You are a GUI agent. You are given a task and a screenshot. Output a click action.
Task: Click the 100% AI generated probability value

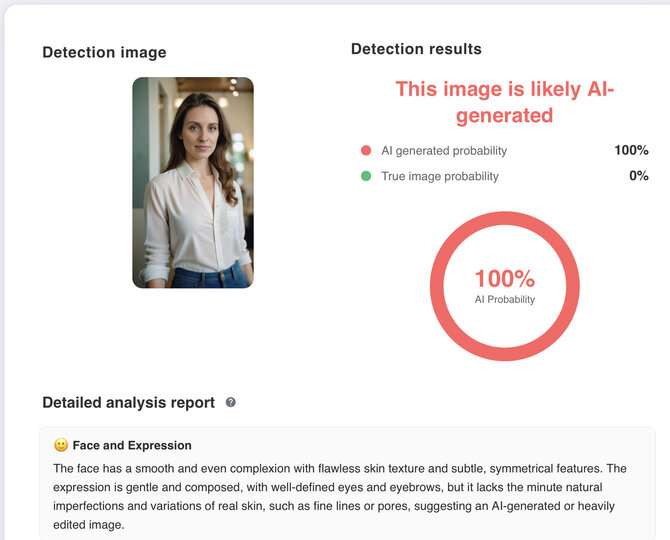coord(631,150)
